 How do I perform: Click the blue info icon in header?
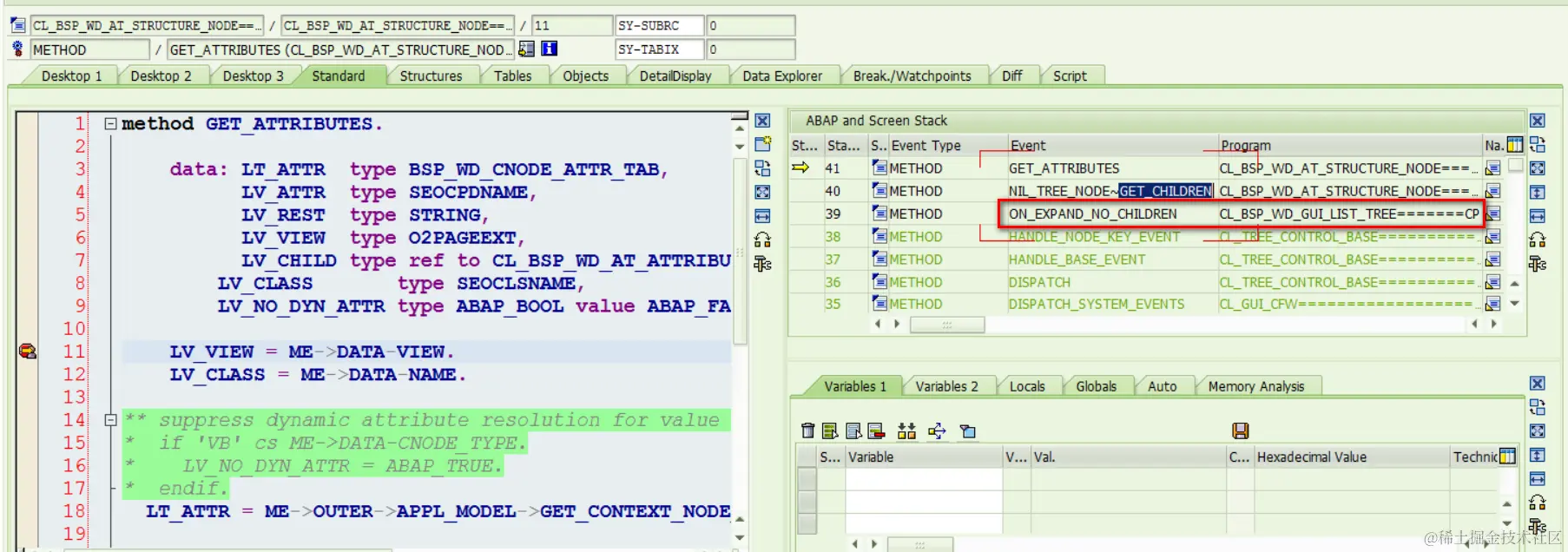[x=550, y=49]
